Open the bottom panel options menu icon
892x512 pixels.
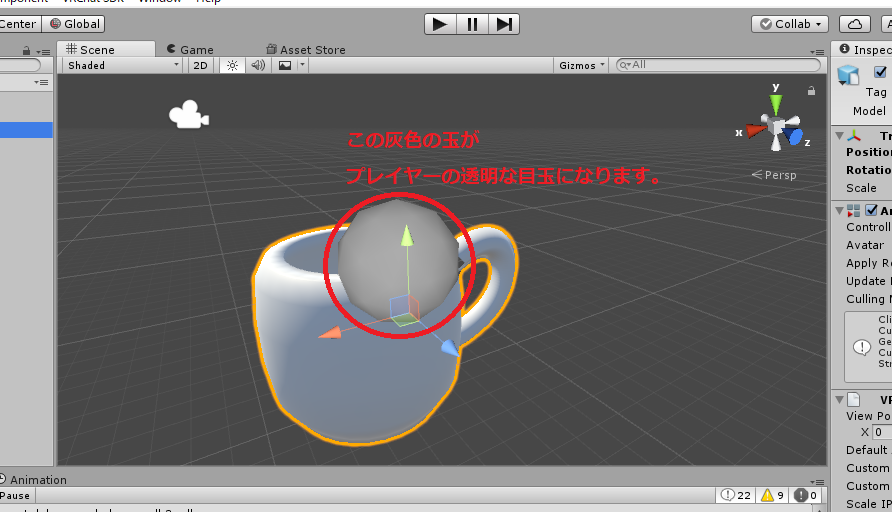coord(817,482)
